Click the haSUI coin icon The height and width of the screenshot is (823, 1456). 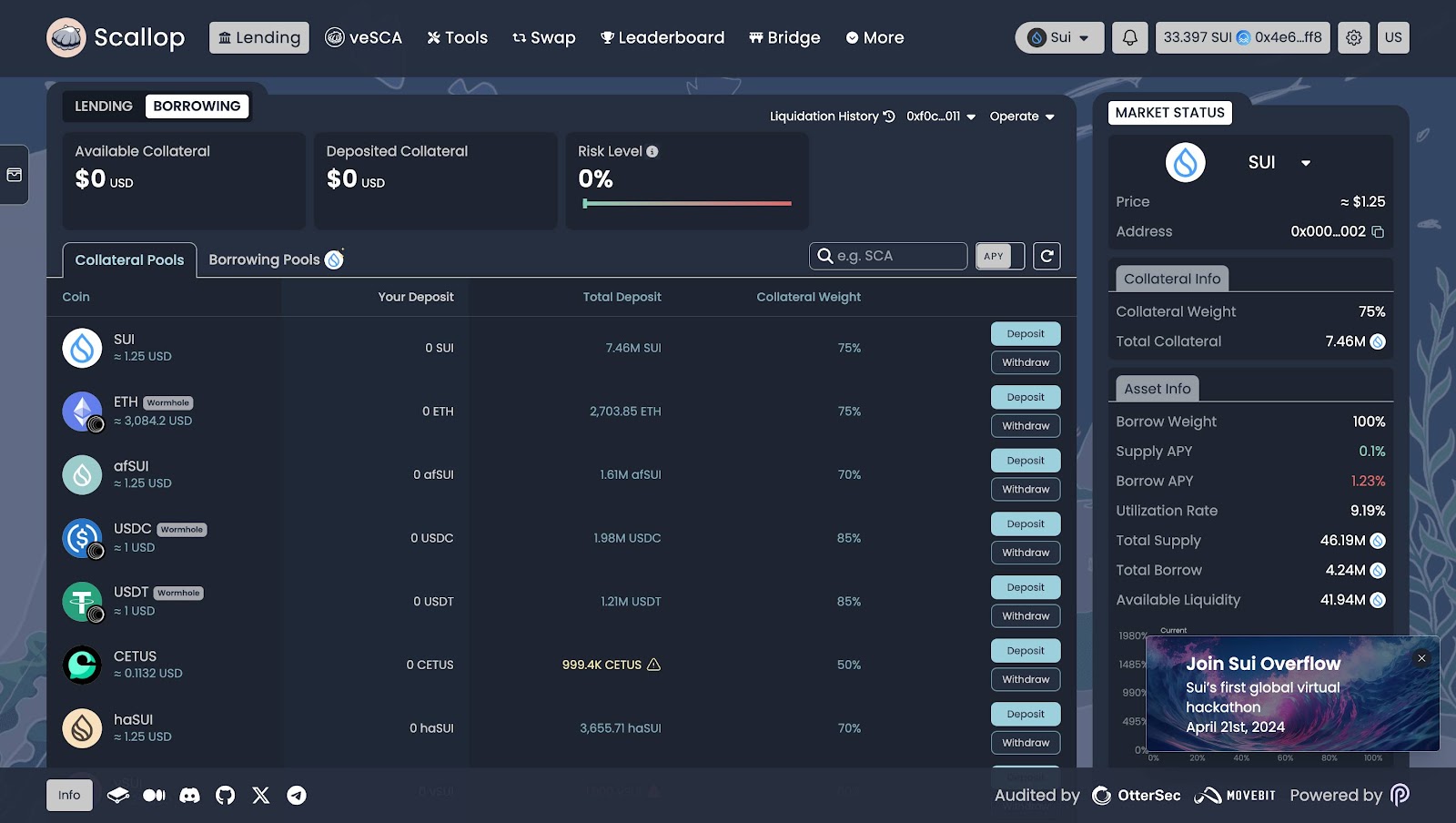[82, 728]
